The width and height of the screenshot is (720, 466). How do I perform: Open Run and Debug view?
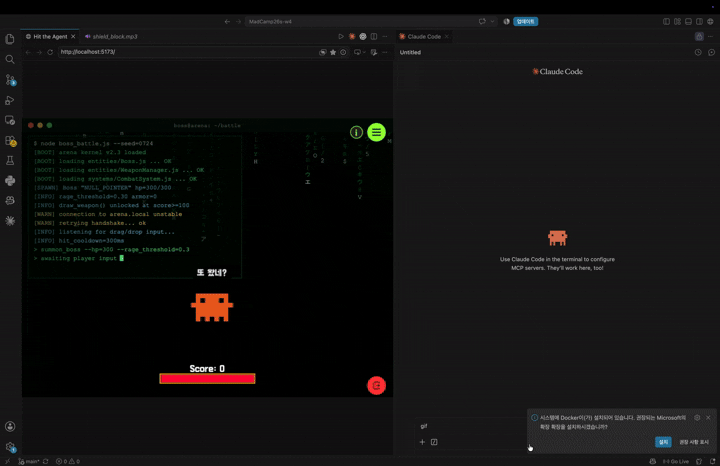tap(10, 100)
